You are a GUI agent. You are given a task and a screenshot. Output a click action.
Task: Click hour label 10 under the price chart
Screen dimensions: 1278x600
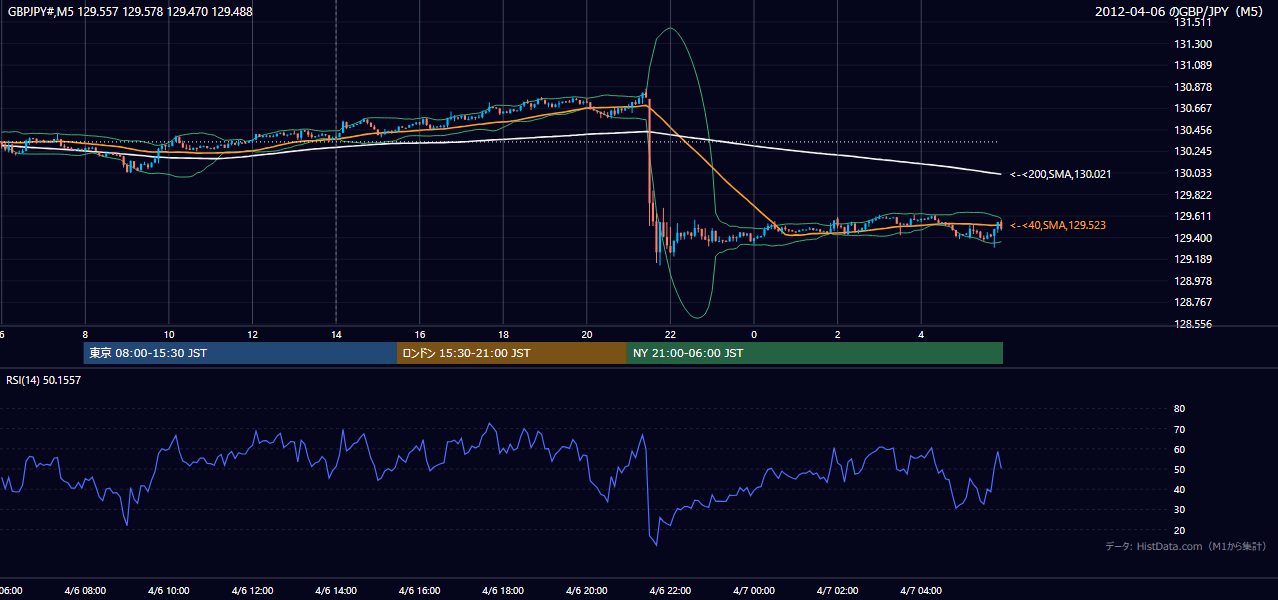click(169, 335)
